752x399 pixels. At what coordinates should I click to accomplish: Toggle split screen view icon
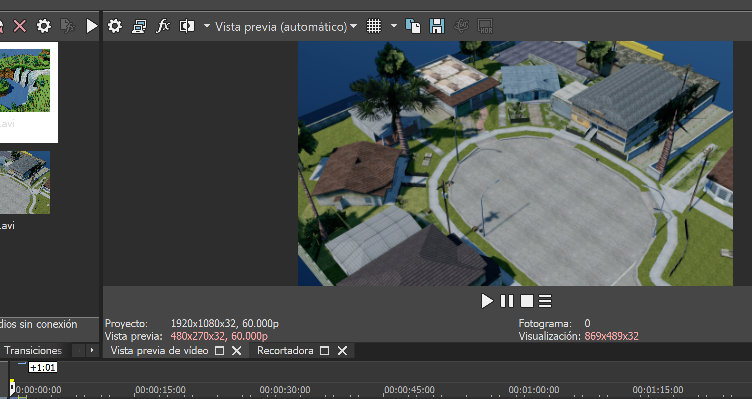(187, 26)
